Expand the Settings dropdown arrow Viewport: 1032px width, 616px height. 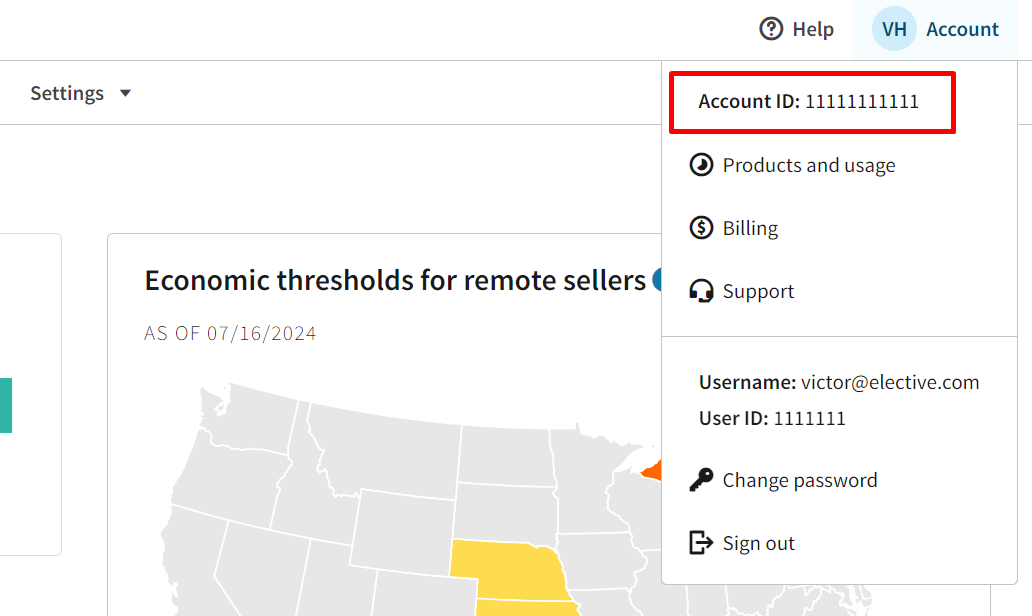pos(125,93)
